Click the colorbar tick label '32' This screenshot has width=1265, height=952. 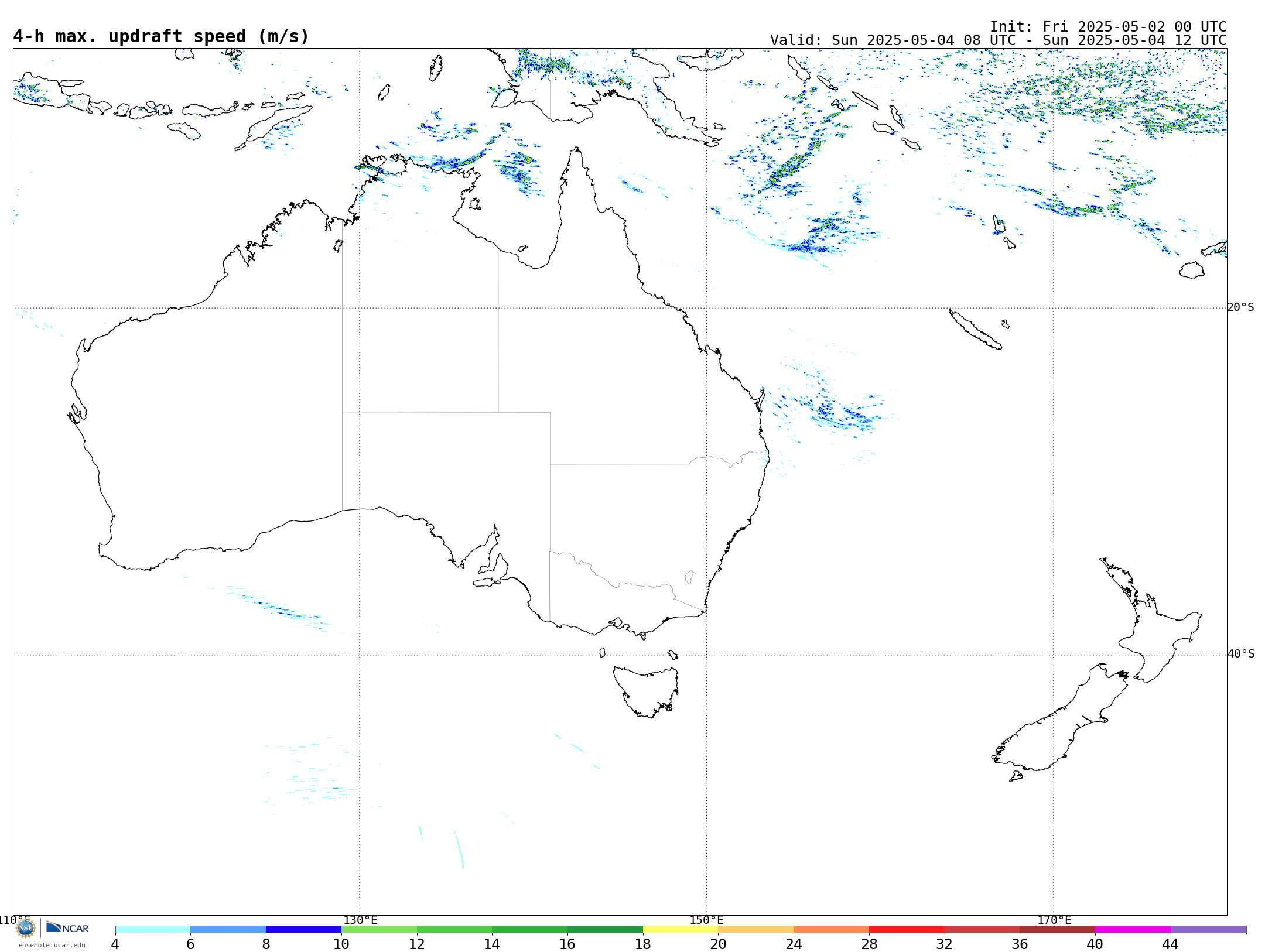pyautogui.click(x=945, y=944)
